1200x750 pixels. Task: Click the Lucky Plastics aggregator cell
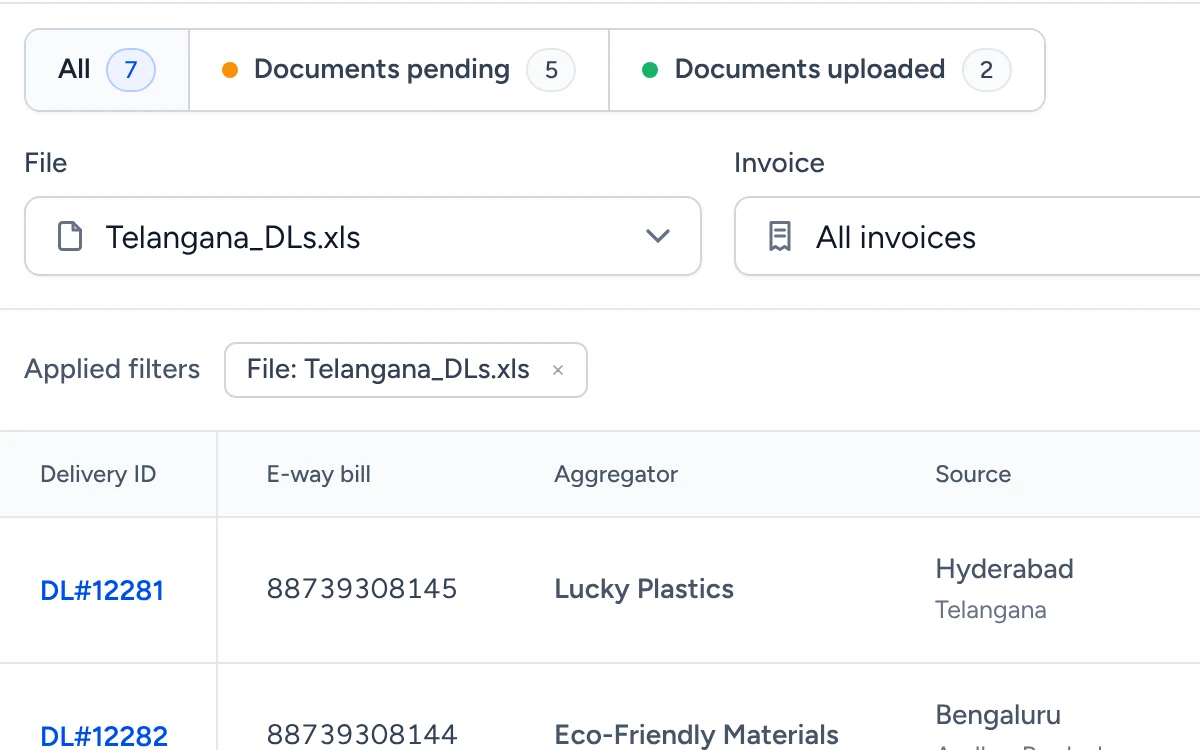[644, 589]
